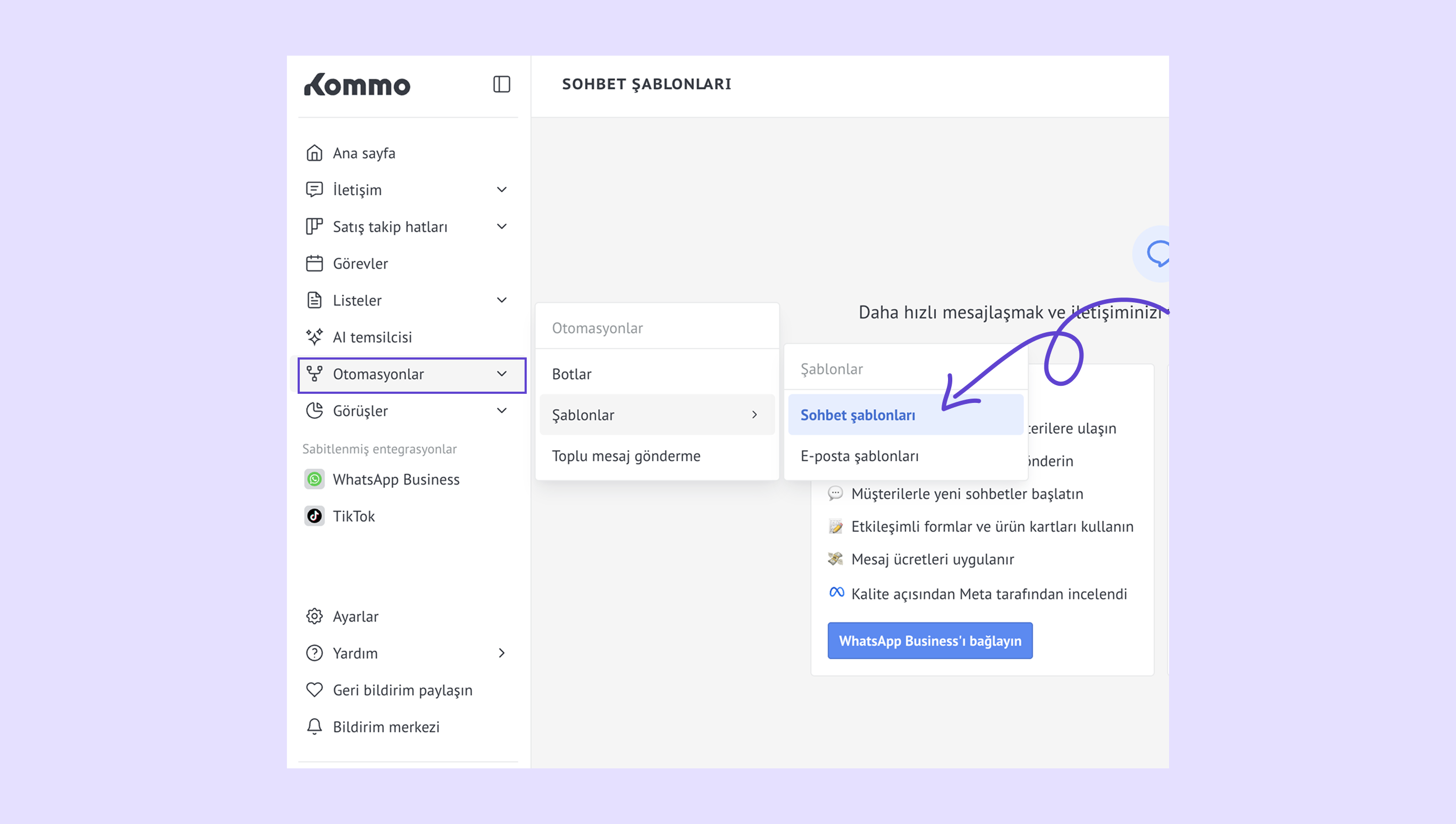
Task: Expand the Listeler section chevron
Action: (502, 300)
